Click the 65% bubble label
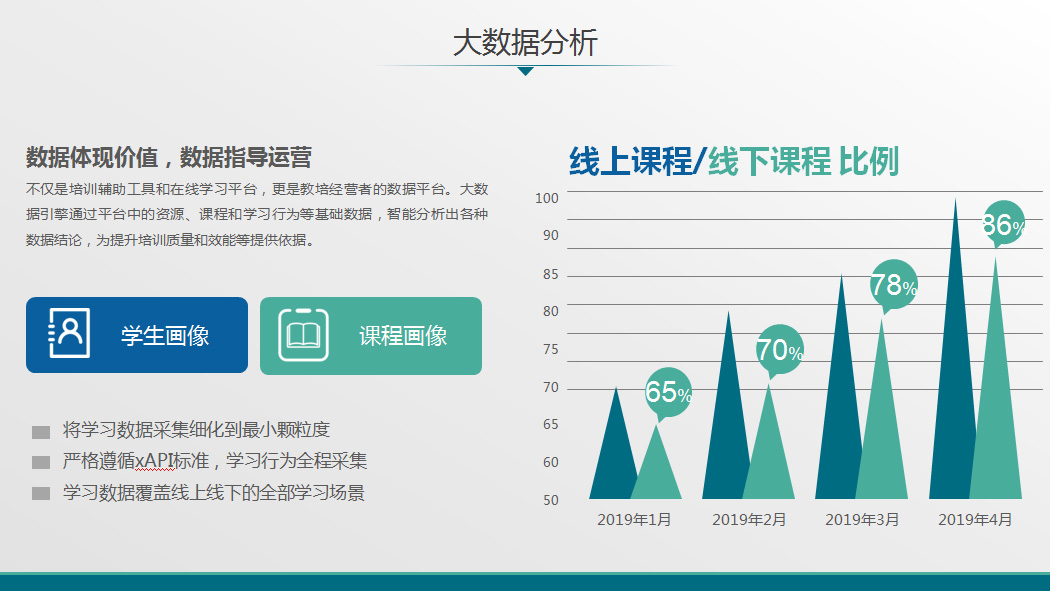Screen dimensions: 1050x591 point(668,393)
